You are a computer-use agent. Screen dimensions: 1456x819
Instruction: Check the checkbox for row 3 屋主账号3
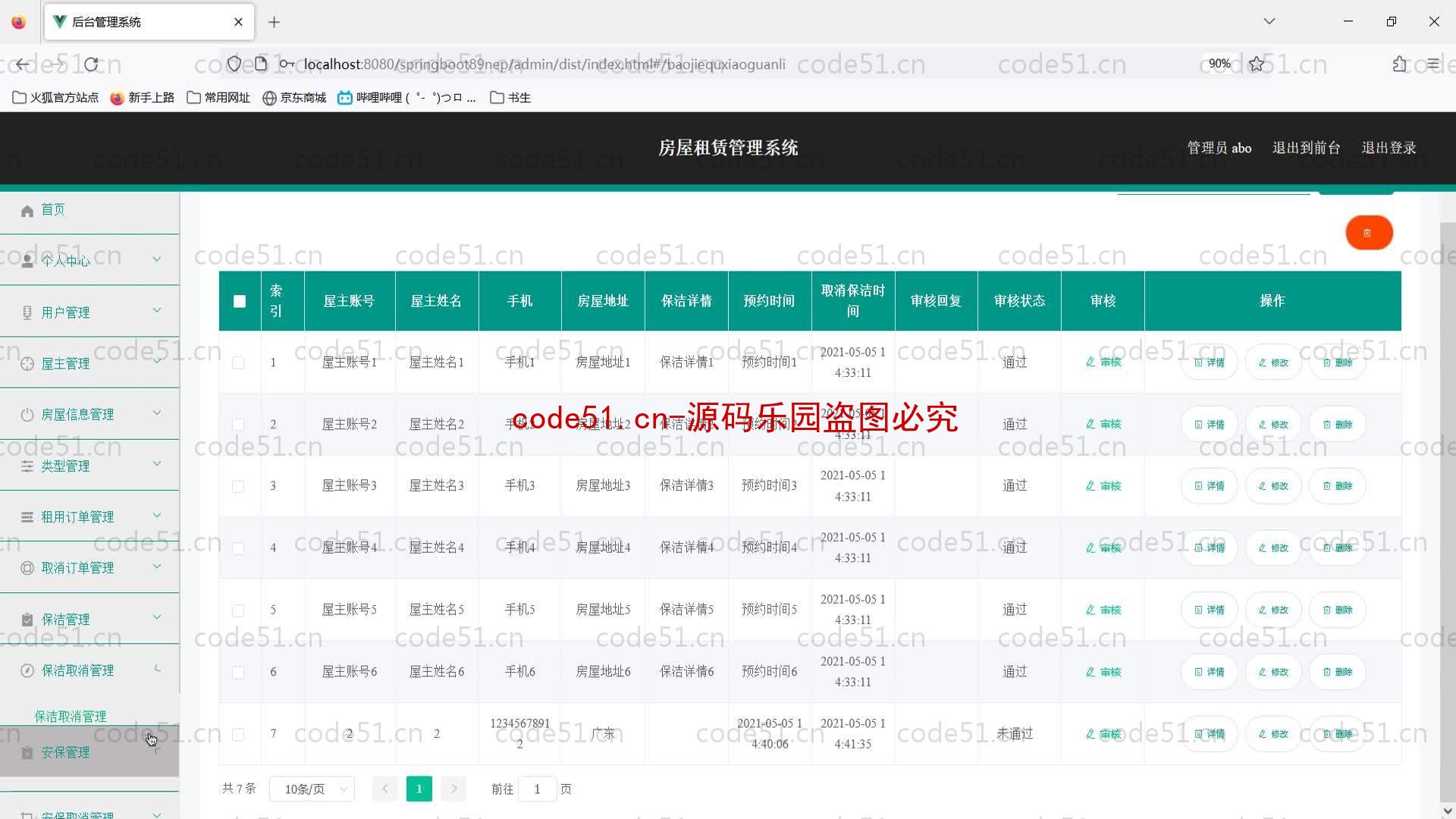click(238, 487)
